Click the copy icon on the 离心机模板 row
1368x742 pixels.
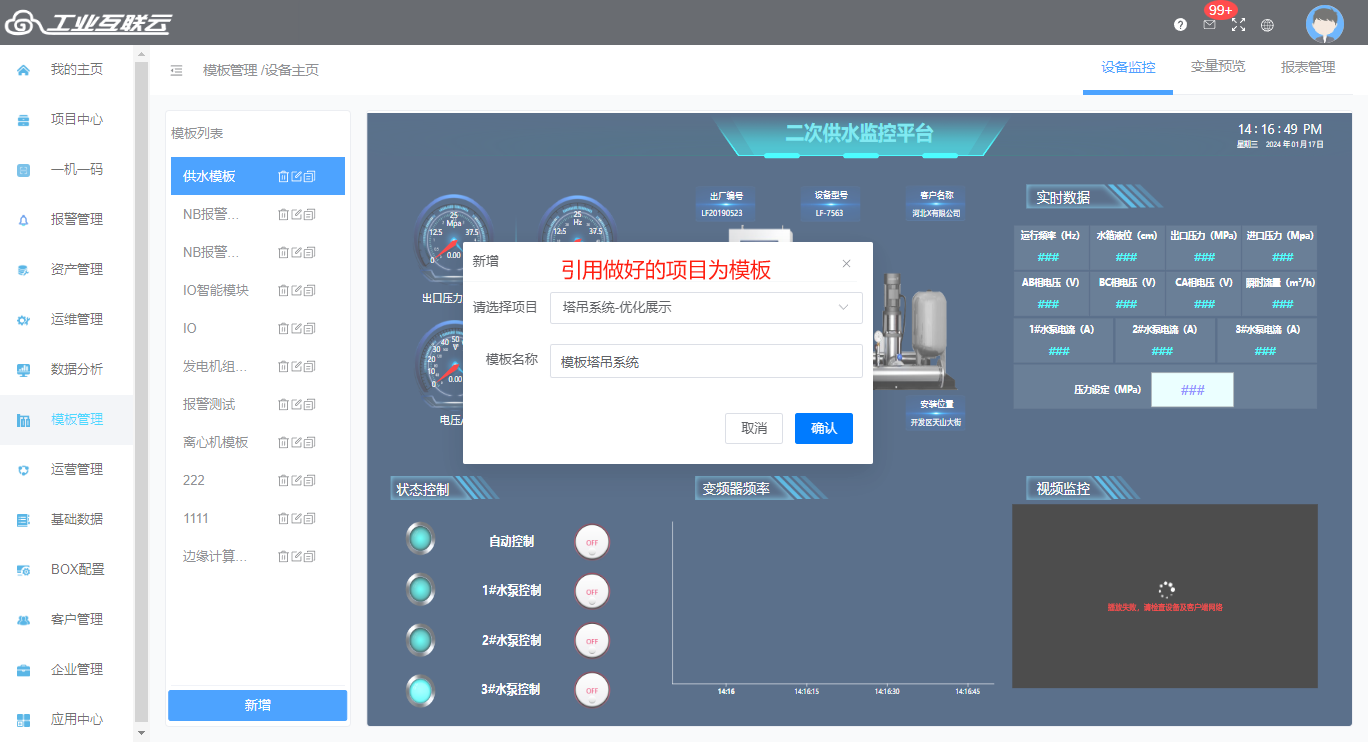click(309, 442)
